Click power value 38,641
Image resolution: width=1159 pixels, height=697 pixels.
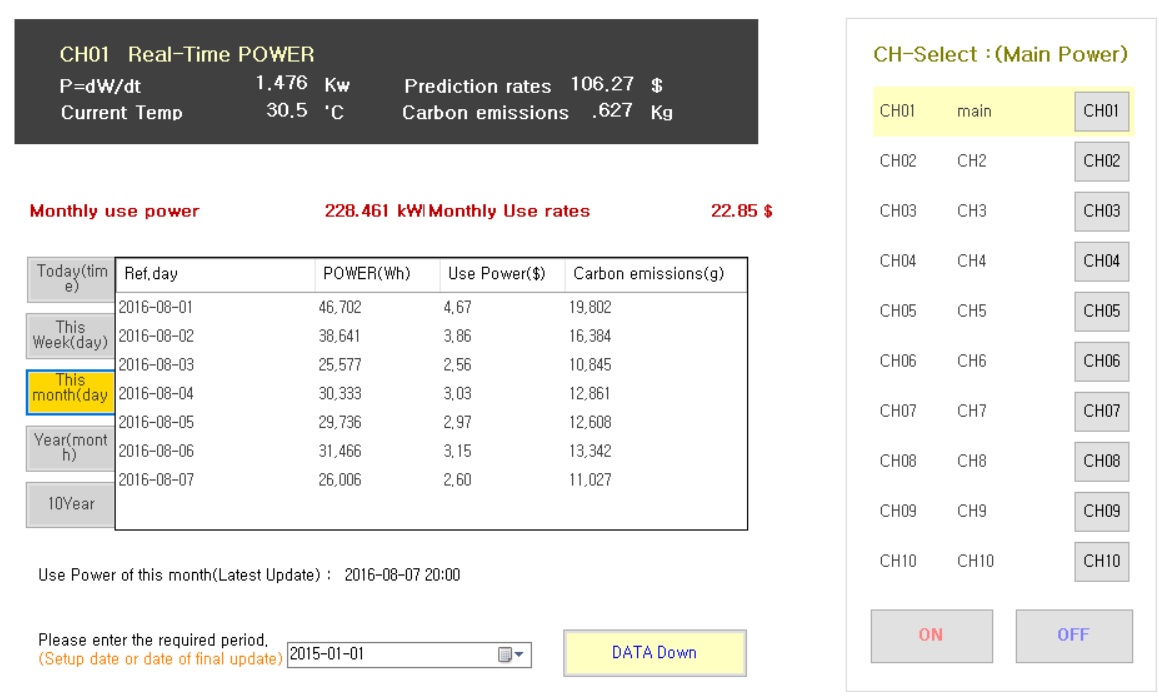340,336
